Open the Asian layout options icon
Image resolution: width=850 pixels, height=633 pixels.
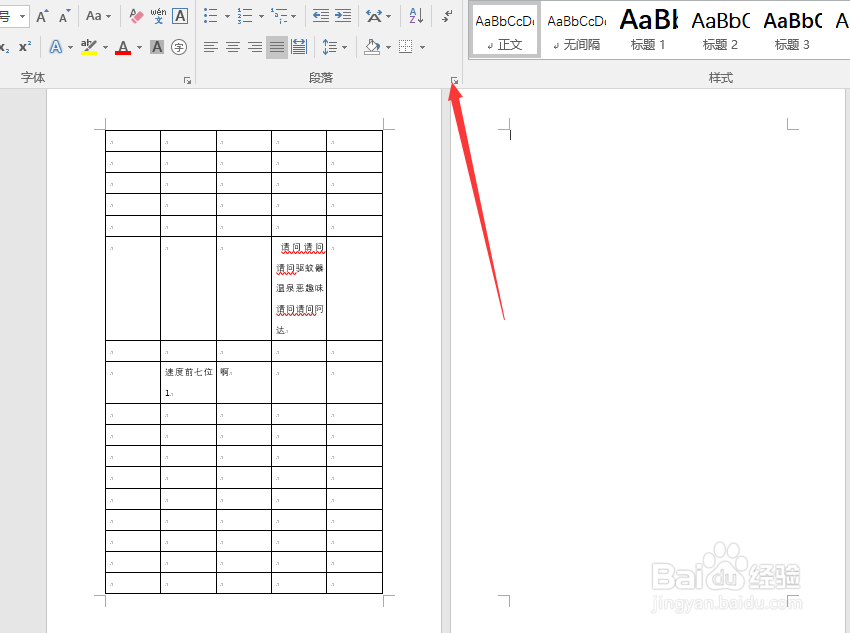(378, 16)
